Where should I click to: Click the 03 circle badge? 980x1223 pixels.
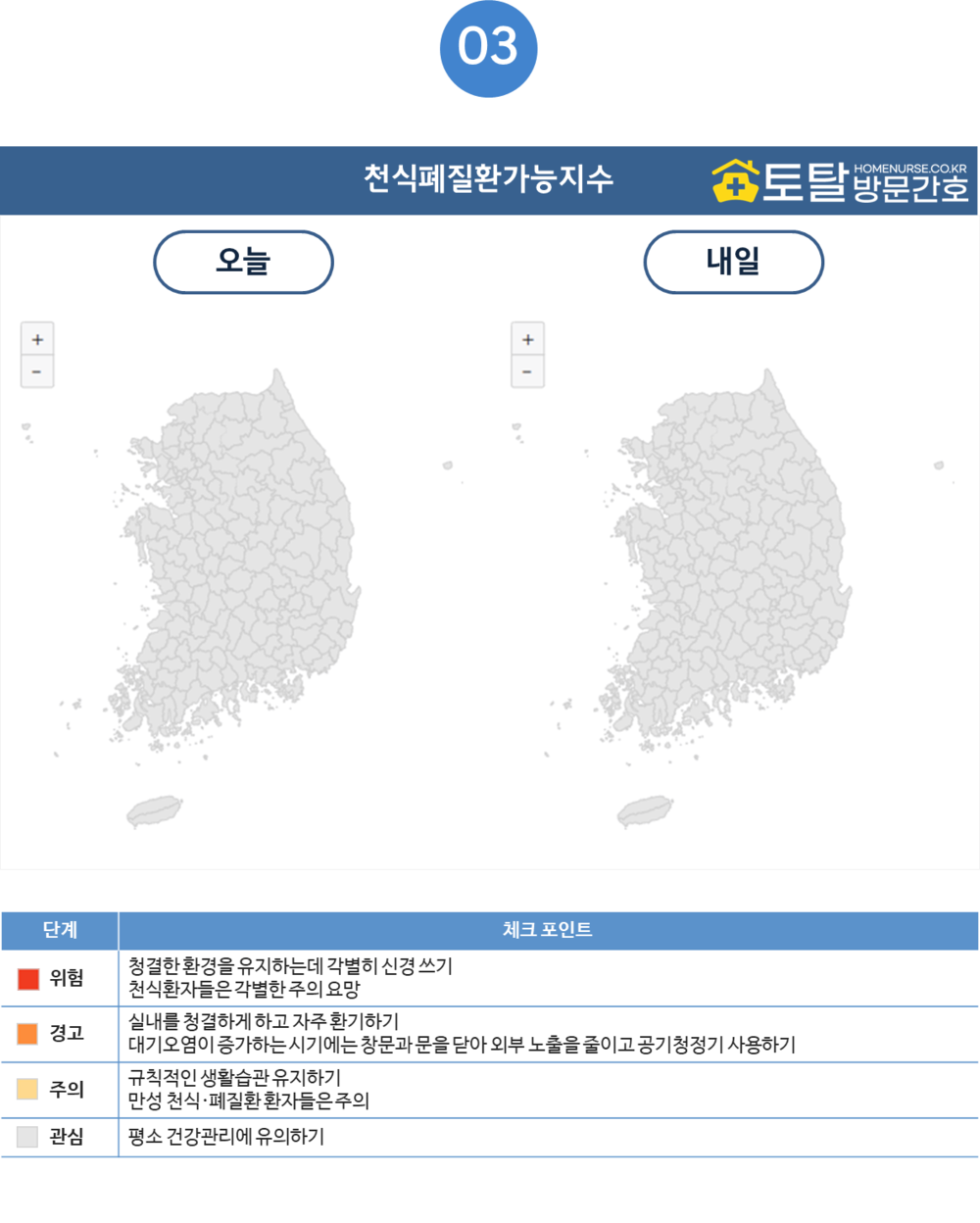(489, 48)
